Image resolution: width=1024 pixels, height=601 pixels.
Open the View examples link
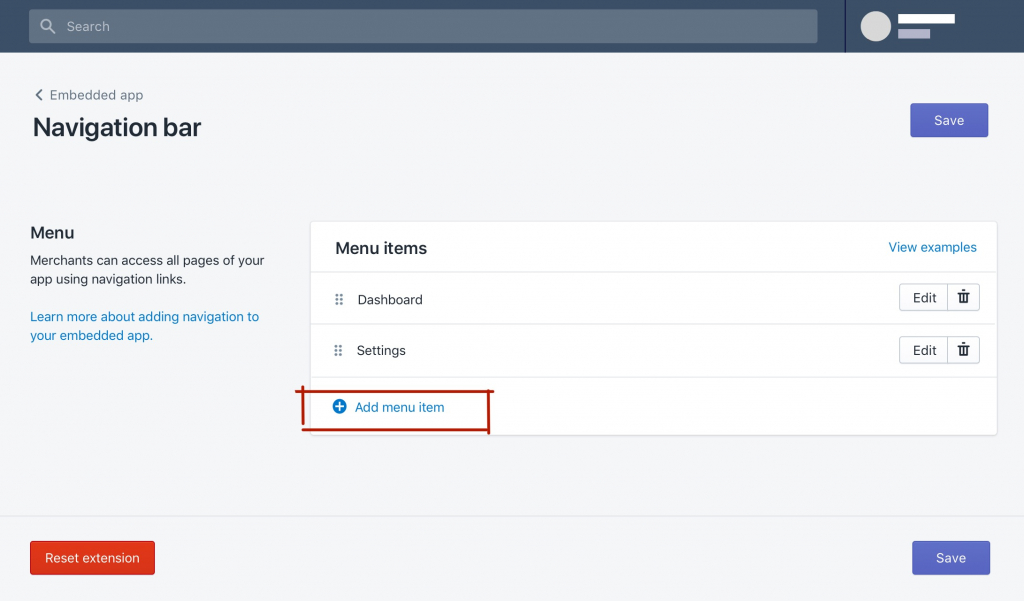[932, 247]
